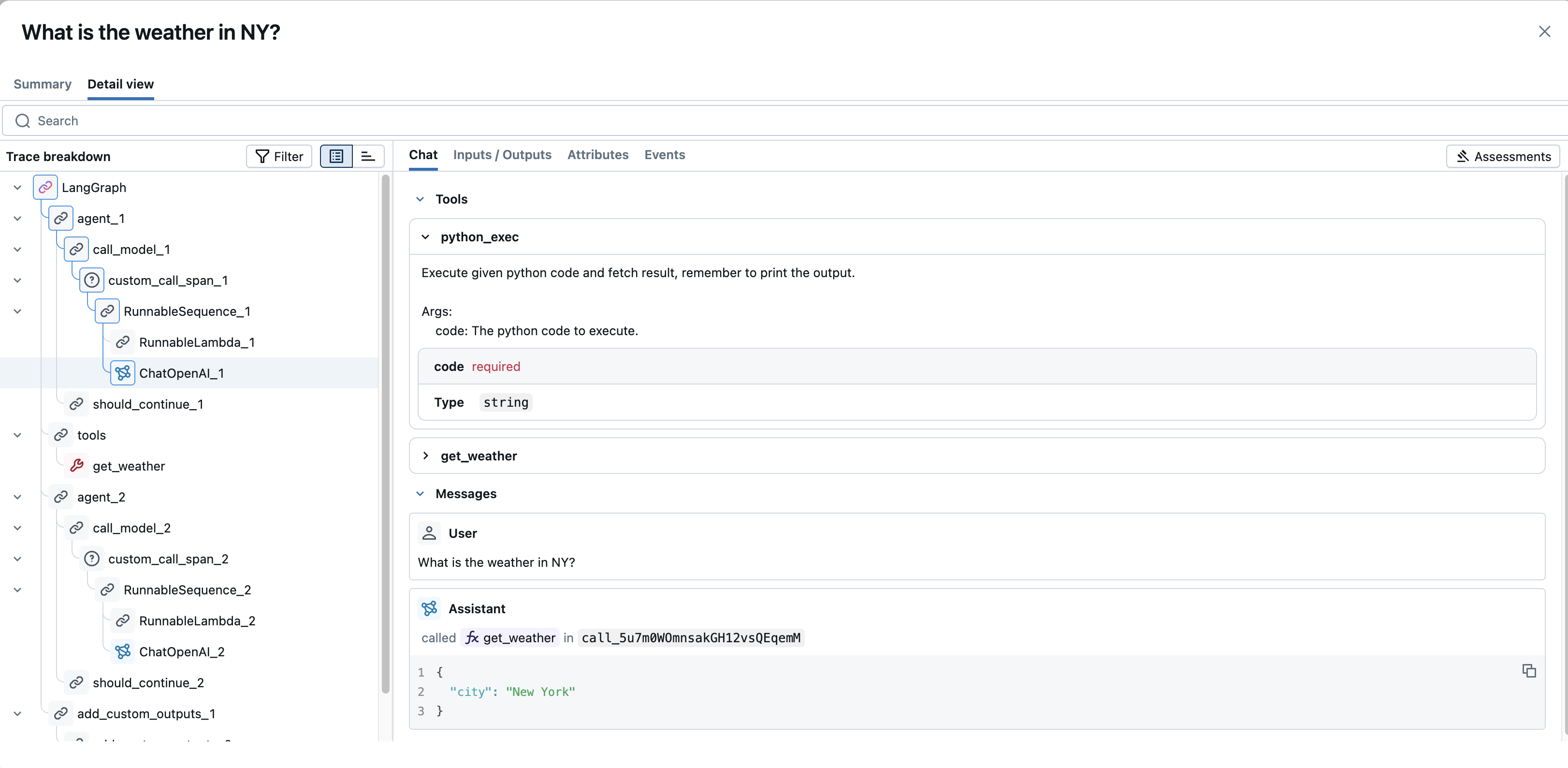Click the search magnifier icon
Screen dimensions: 1568x768
[23, 120]
